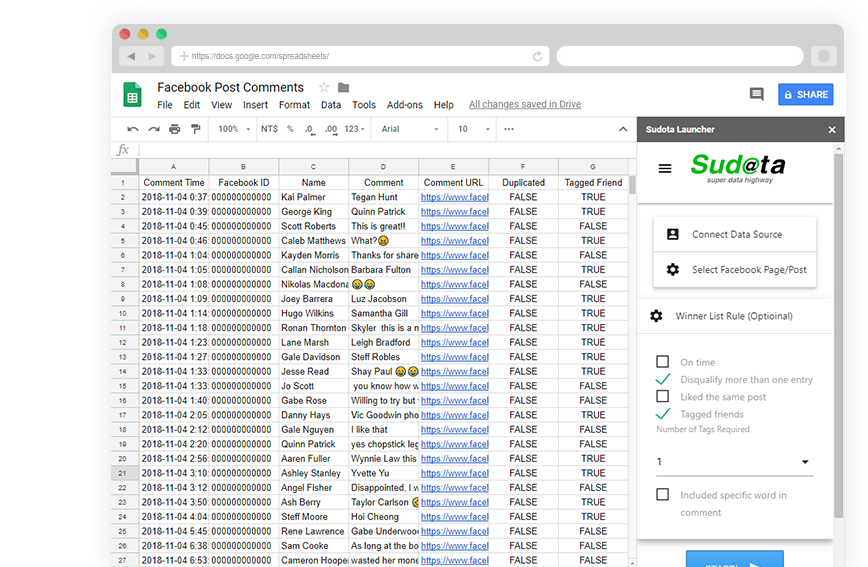Select the paint format tool
868x567 pixels.
pos(195,129)
